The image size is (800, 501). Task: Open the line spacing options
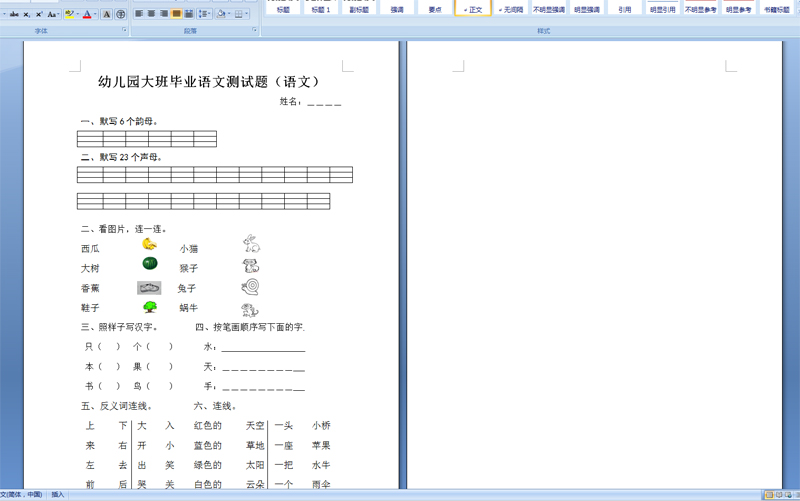tap(204, 14)
